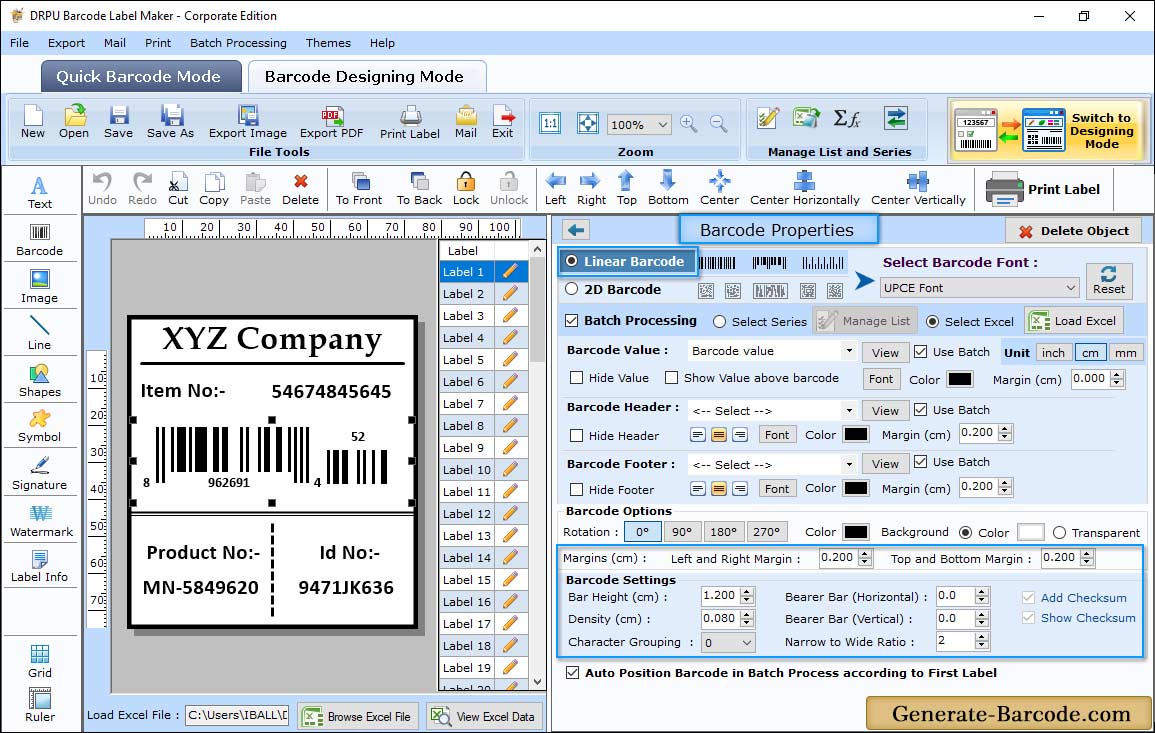This screenshot has height=733, width=1155.
Task: Click the Load Excel File path field
Action: 237,715
